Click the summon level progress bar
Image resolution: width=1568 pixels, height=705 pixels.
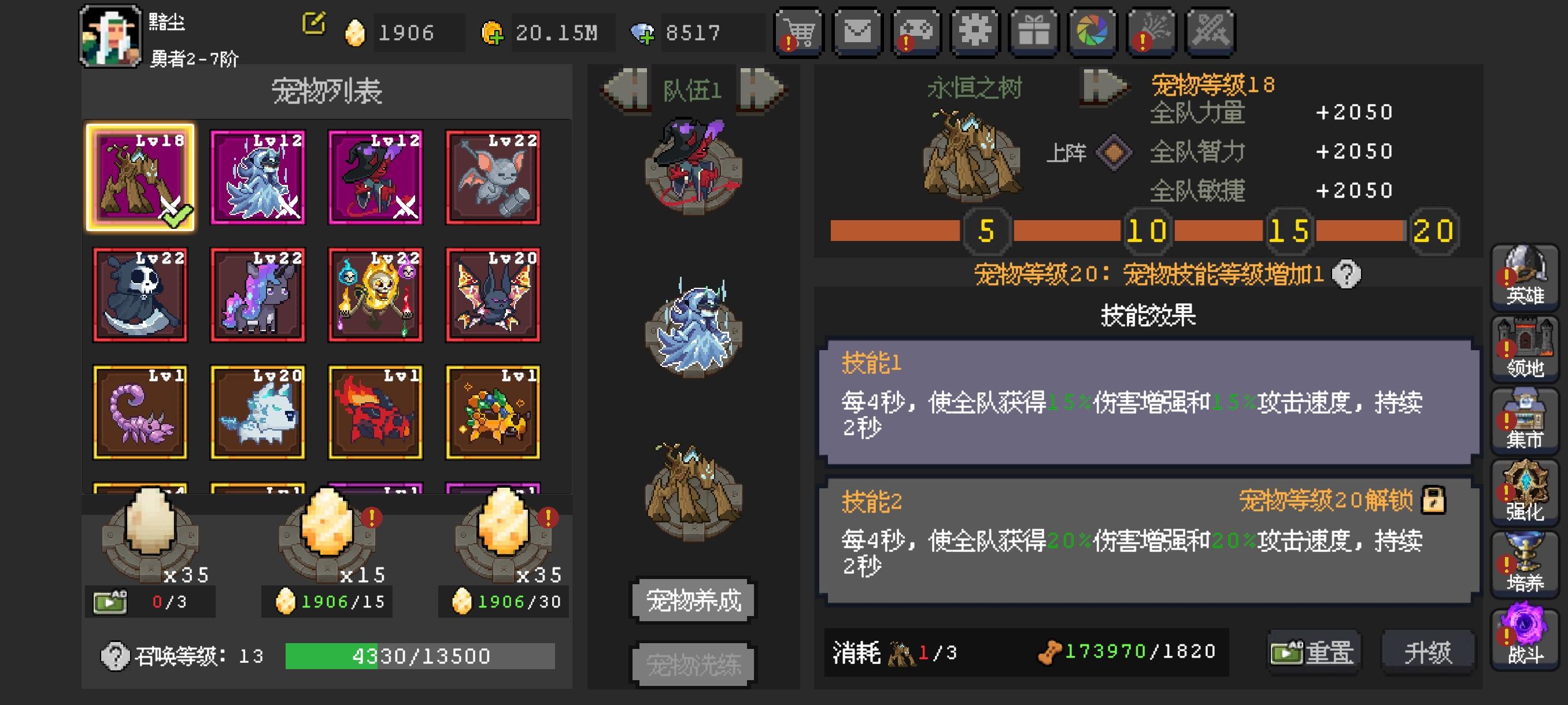pyautogui.click(x=419, y=656)
